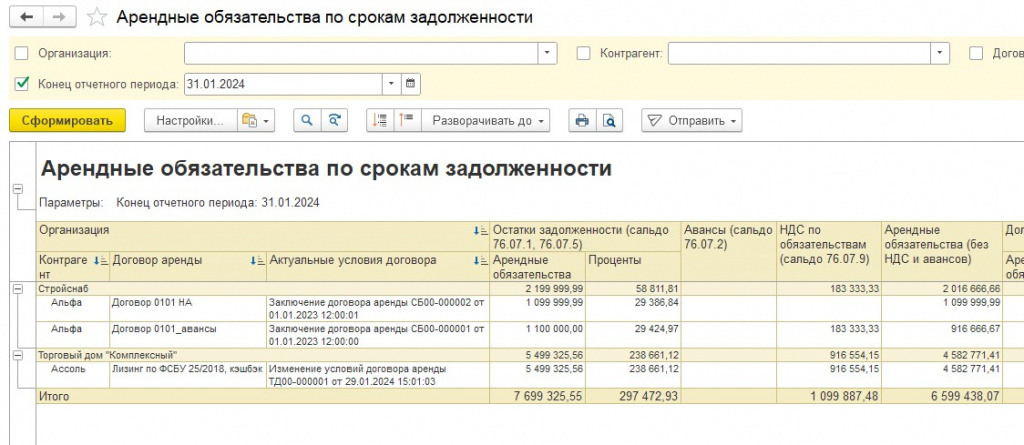Sort by Организация column arrow icon
The height and width of the screenshot is (445, 1024).
tap(483, 231)
